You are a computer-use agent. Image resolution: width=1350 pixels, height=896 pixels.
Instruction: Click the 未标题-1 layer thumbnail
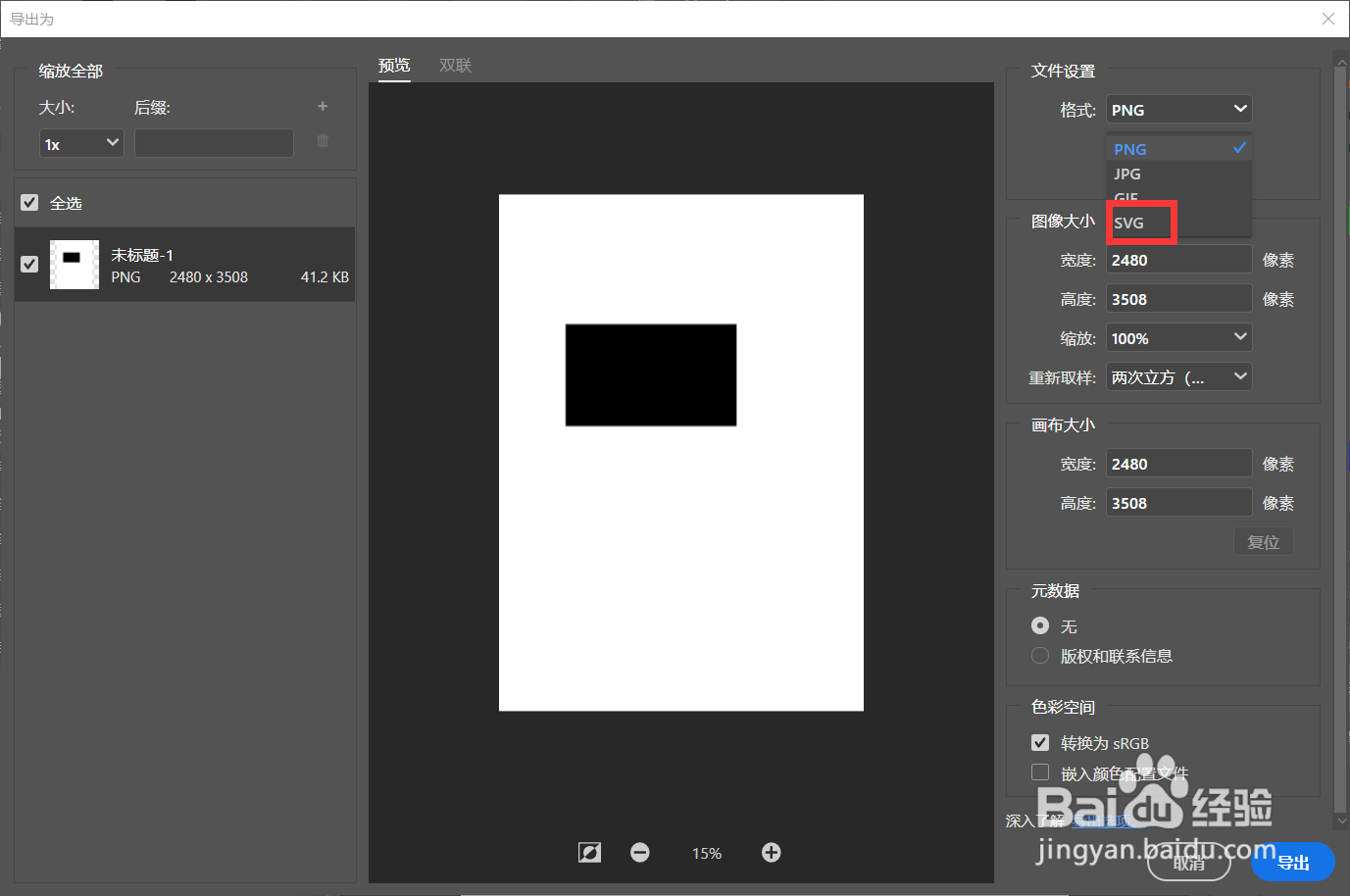click(x=74, y=264)
